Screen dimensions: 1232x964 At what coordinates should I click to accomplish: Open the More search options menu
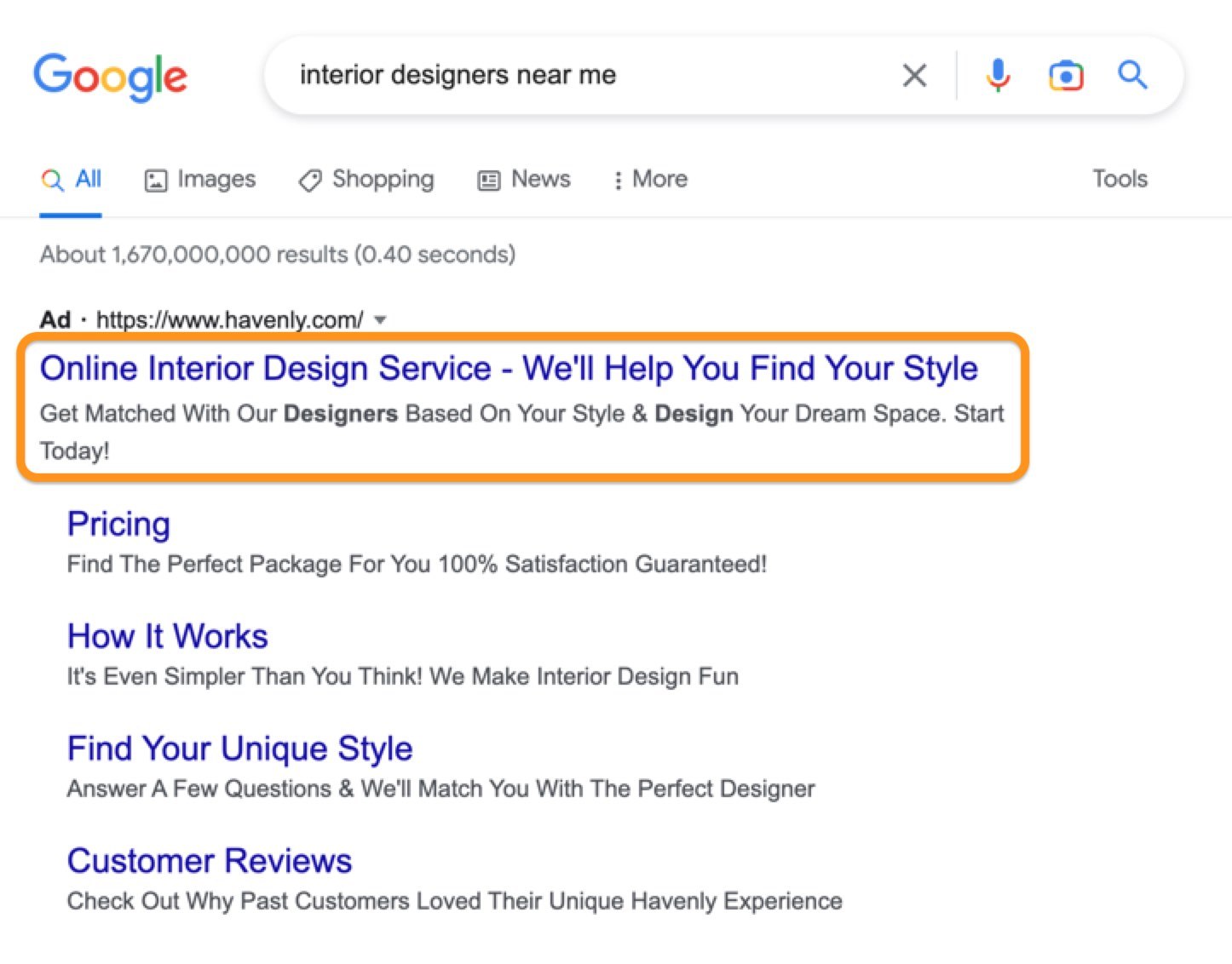[650, 179]
